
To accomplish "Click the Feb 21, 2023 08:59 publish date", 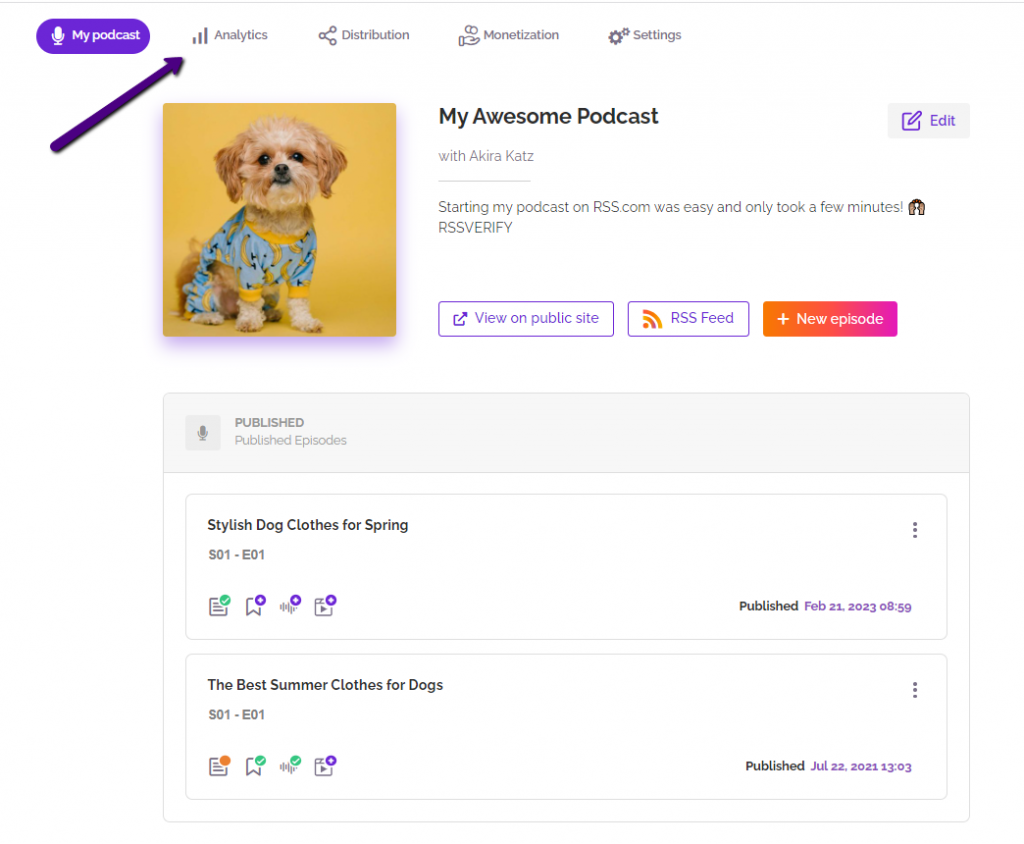I will click(x=857, y=606).
